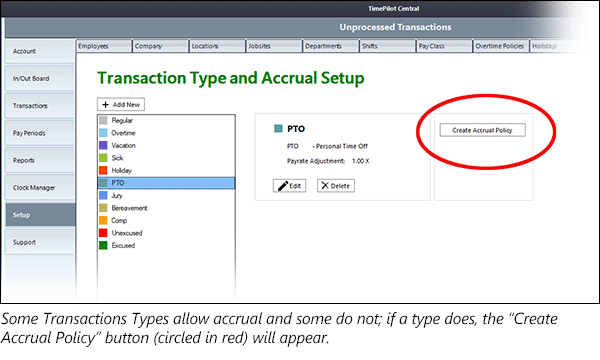Click the Comp orange color swatch
This screenshot has width=600, height=360.
click(x=103, y=220)
